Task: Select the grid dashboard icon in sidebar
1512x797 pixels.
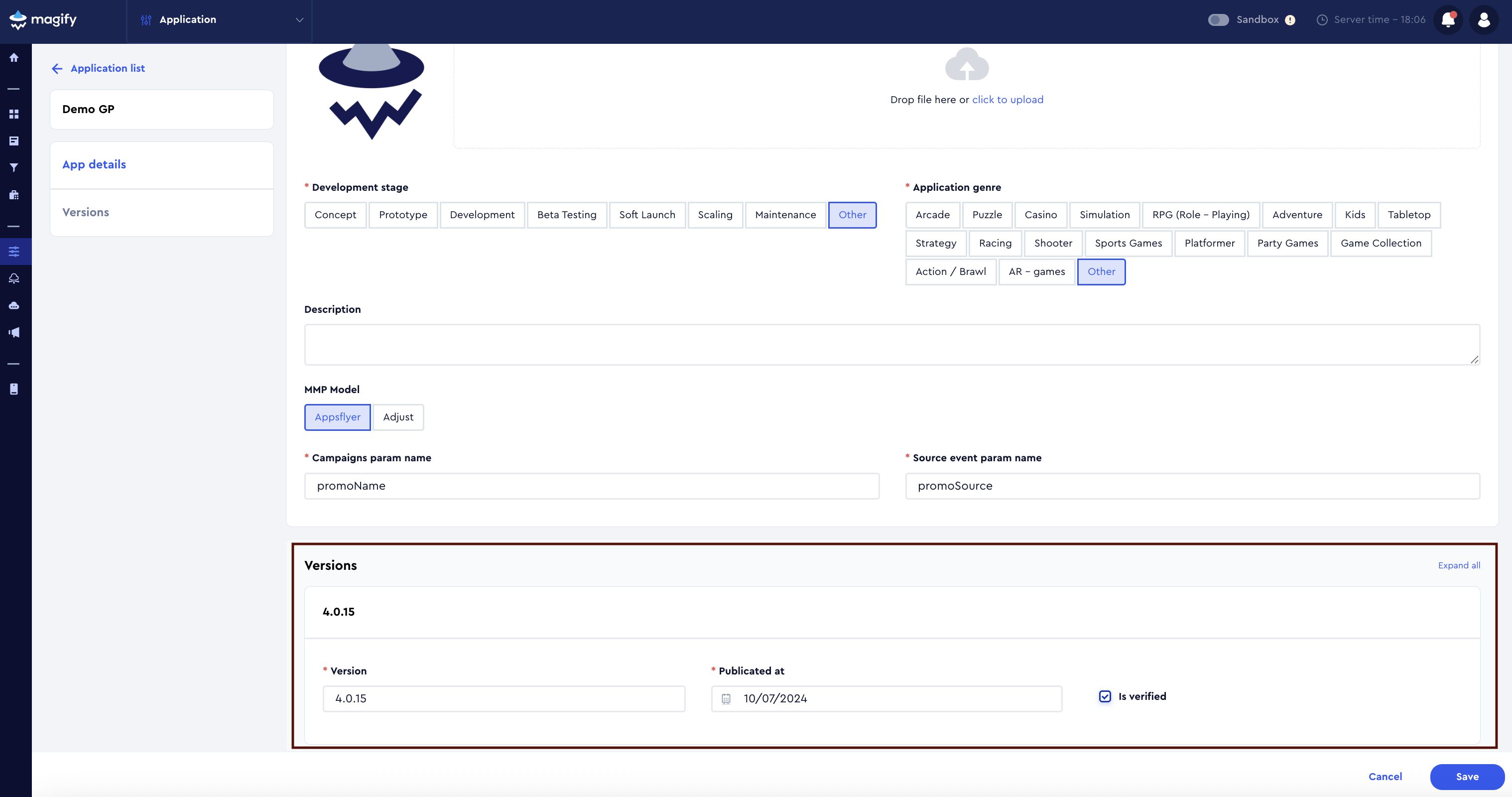Action: (x=14, y=115)
